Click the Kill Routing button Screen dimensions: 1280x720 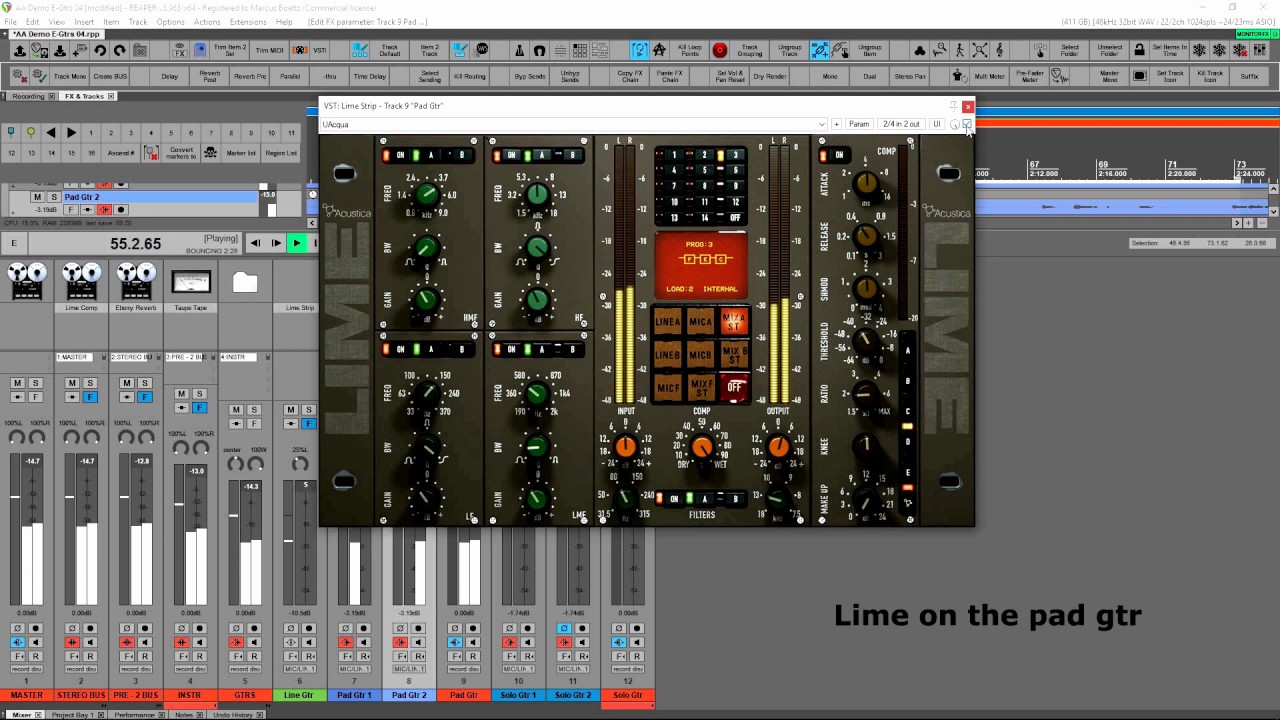470,76
